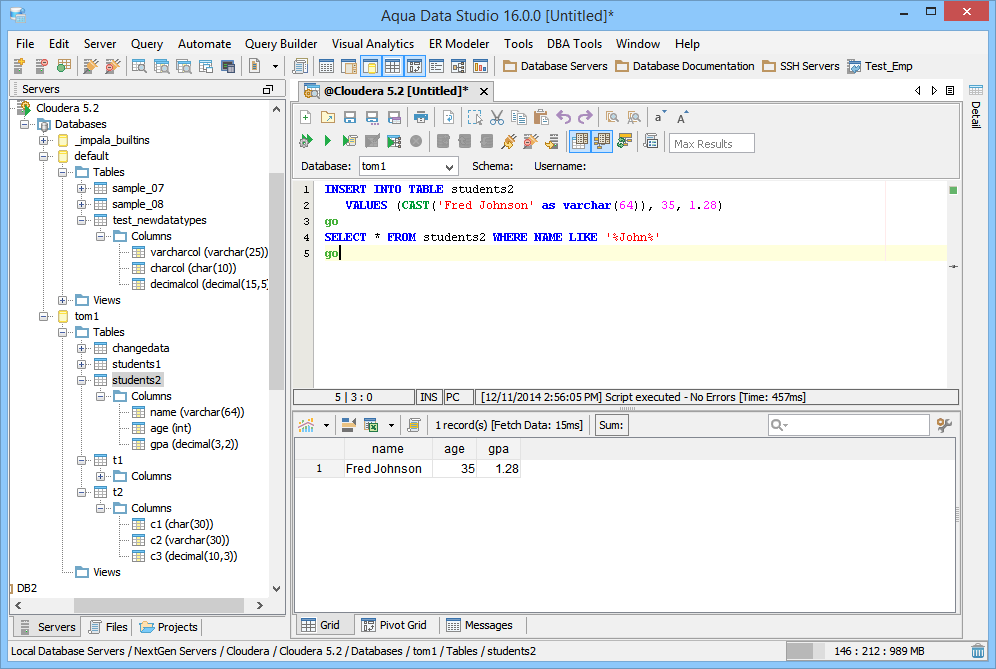Collapse the students2 table node
The width and height of the screenshot is (996, 669).
click(83, 380)
